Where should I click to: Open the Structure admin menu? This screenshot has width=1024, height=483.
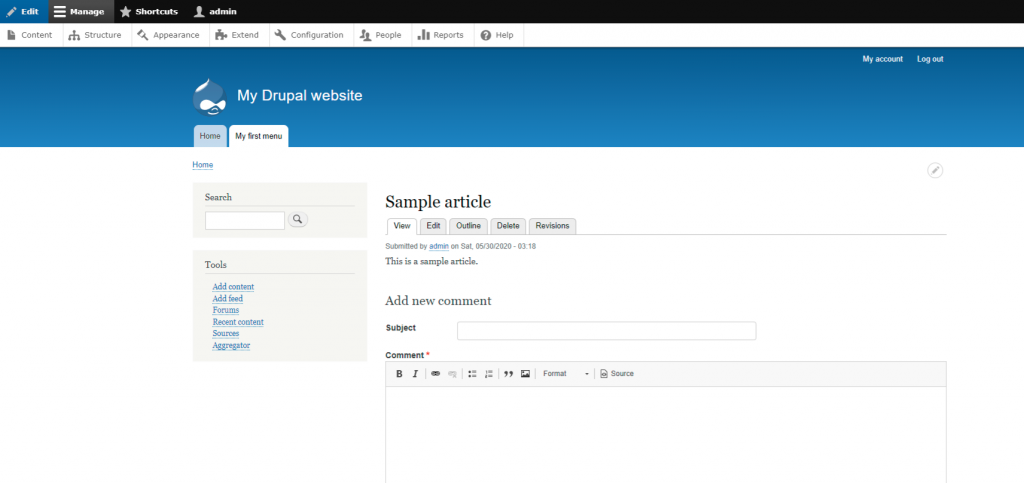click(x=96, y=35)
